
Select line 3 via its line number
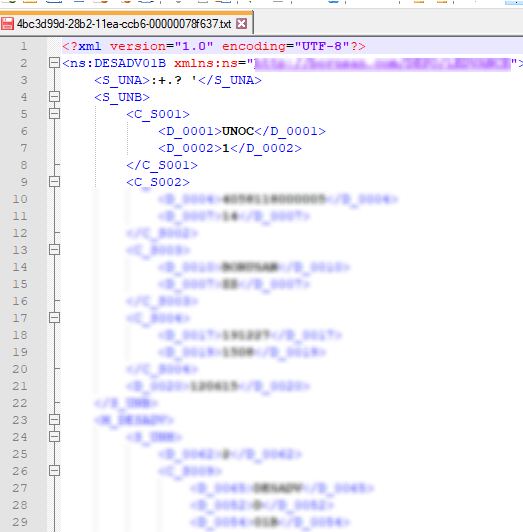[x=23, y=80]
